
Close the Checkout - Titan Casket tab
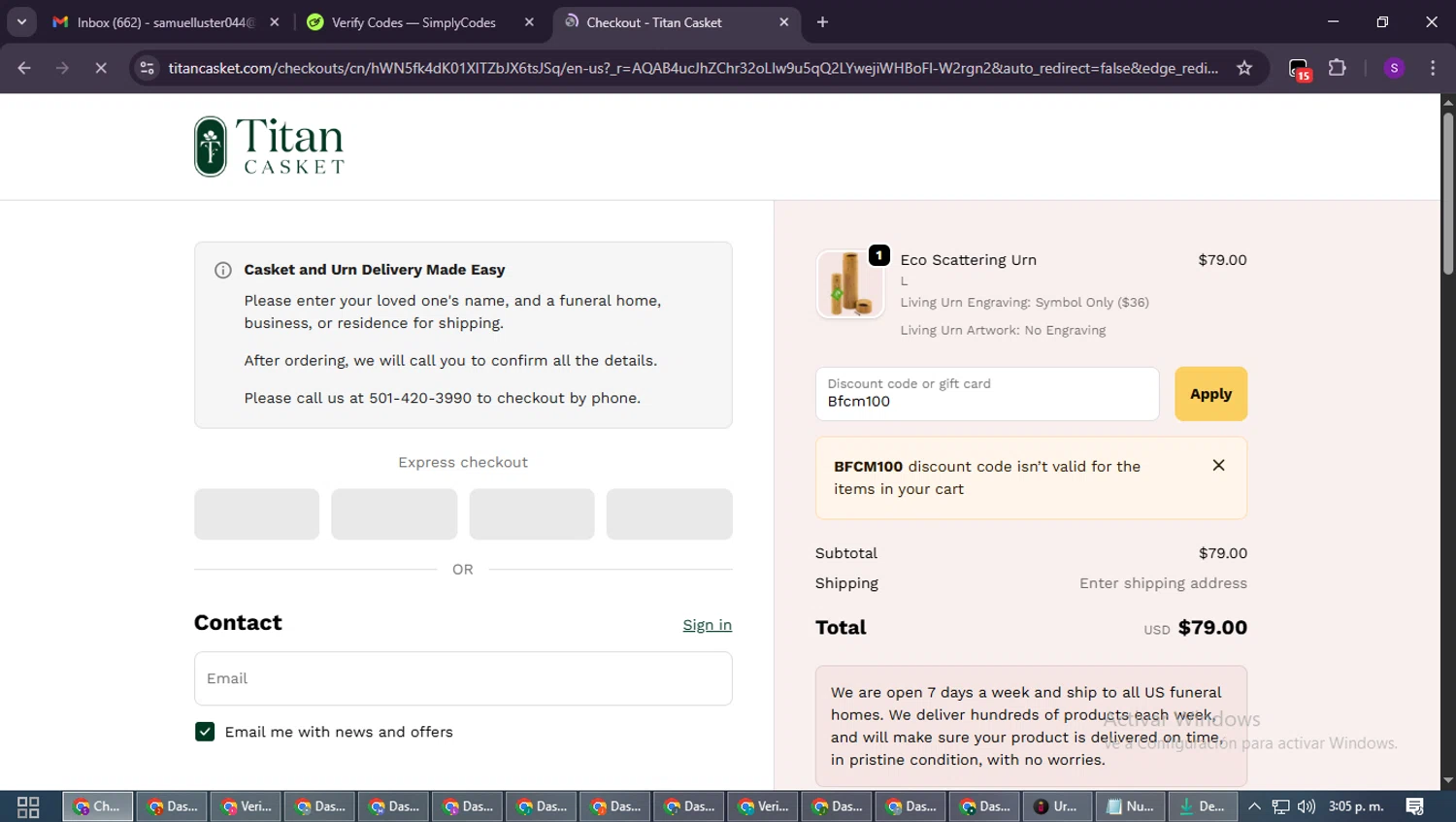pos(784,22)
